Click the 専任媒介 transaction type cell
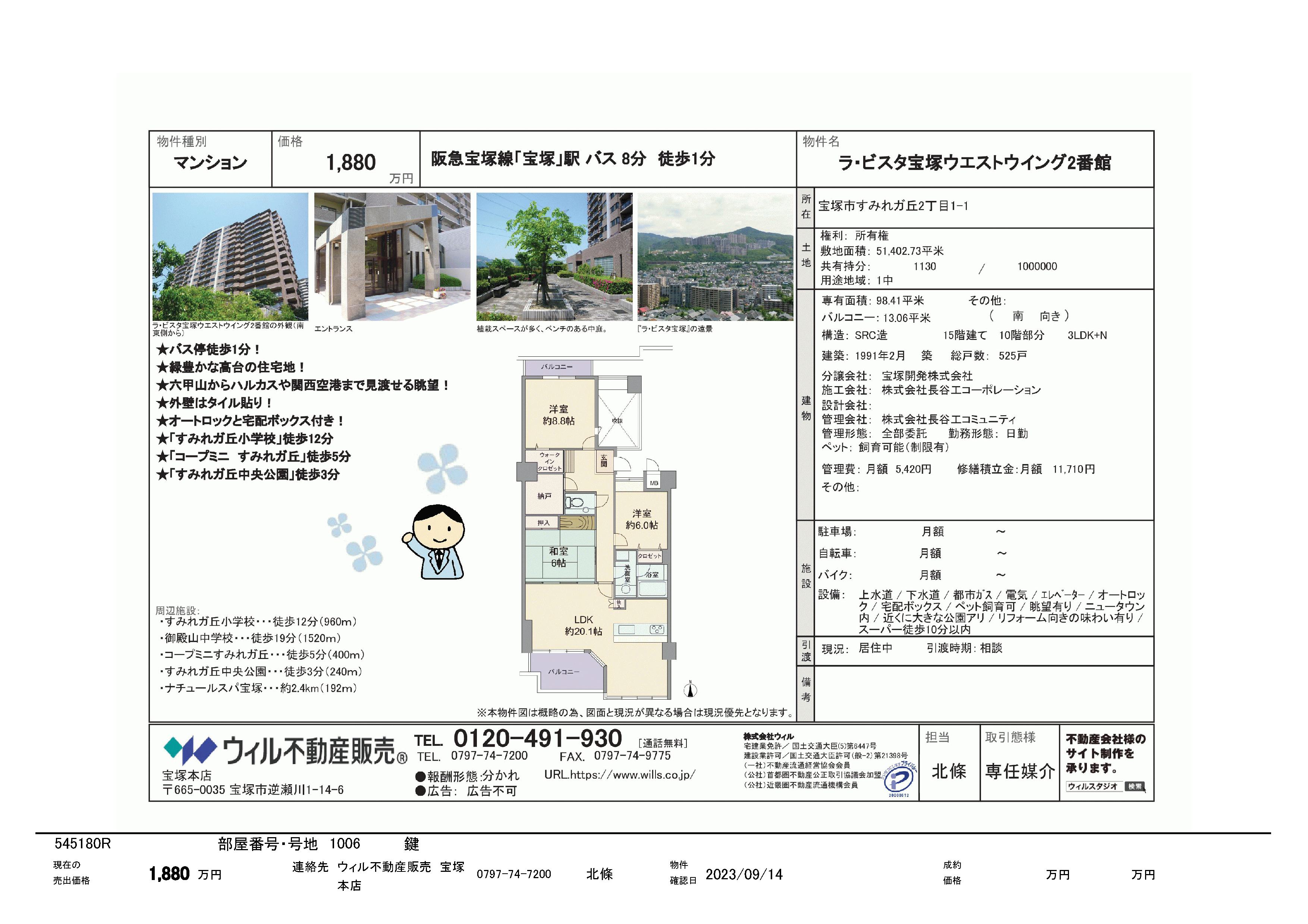The width and height of the screenshot is (1308, 924). point(1020,772)
